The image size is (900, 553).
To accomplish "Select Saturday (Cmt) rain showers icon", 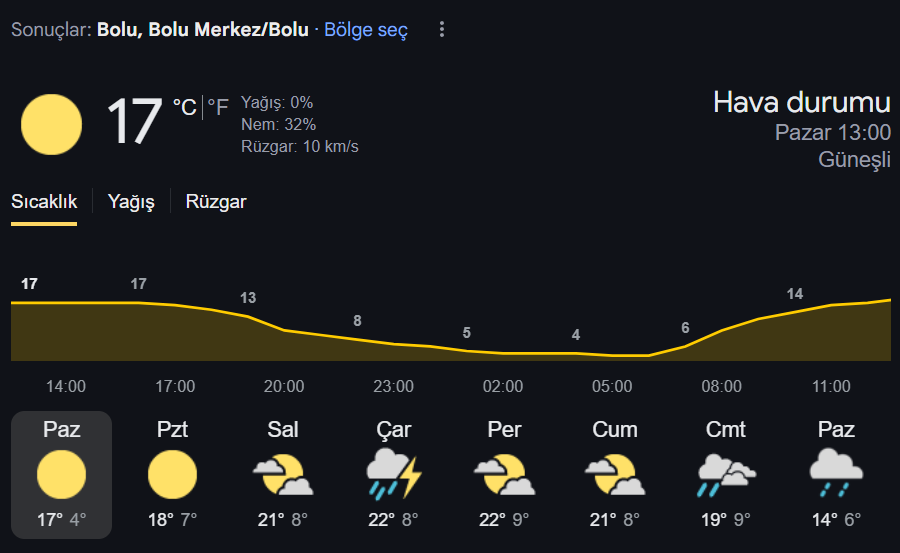I will 726,475.
